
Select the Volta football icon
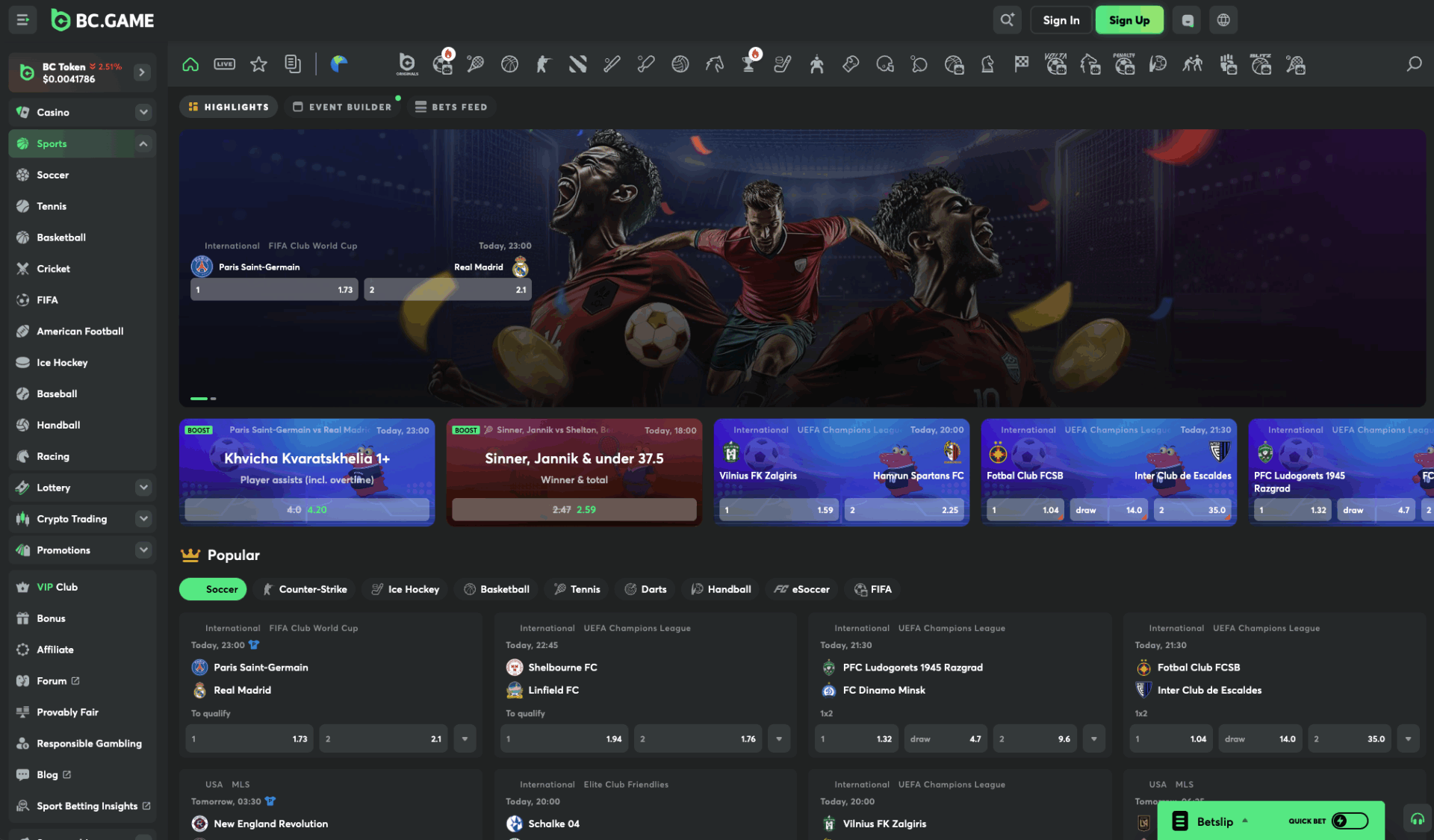1056,64
